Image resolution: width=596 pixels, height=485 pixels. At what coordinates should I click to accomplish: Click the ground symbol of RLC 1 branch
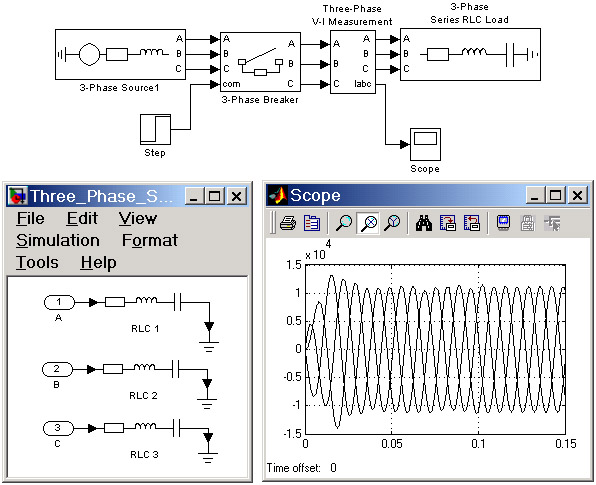[x=209, y=347]
